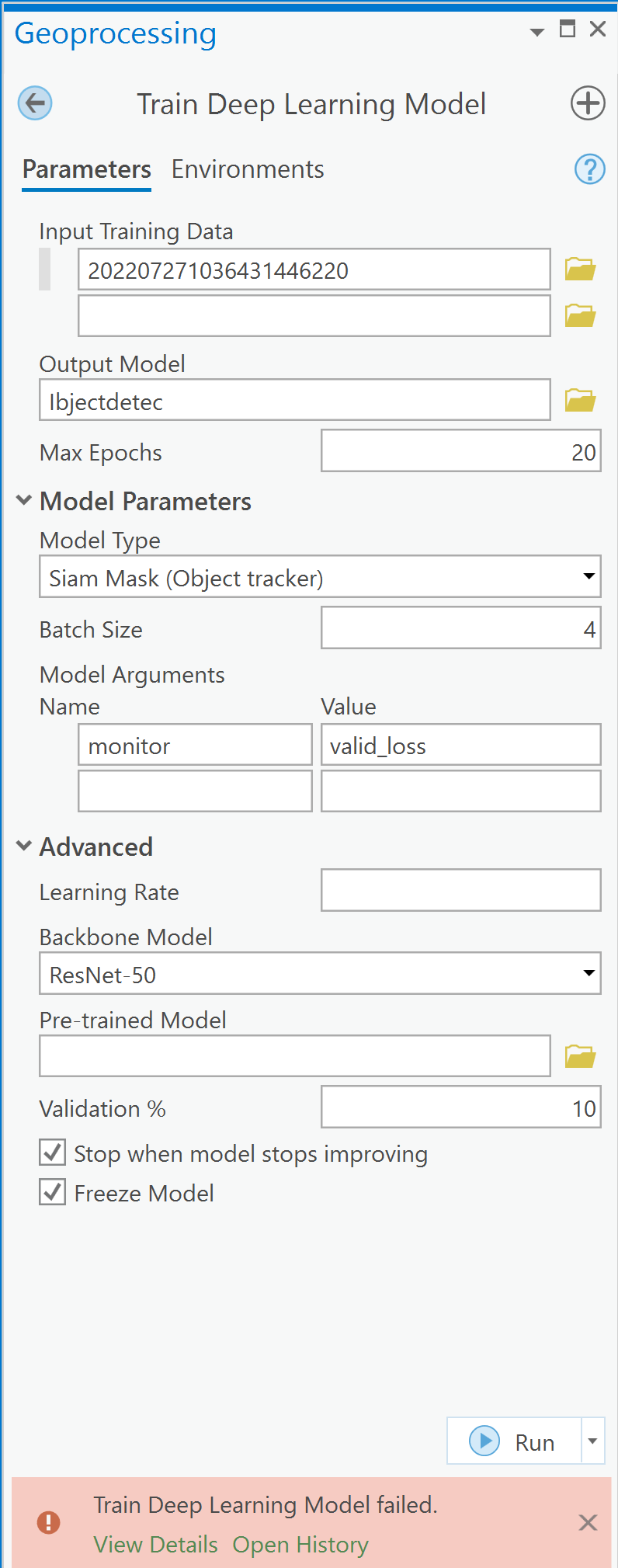The width and height of the screenshot is (618, 1568).
Task: Browse folder for second Input Training Data row
Action: pos(580,316)
